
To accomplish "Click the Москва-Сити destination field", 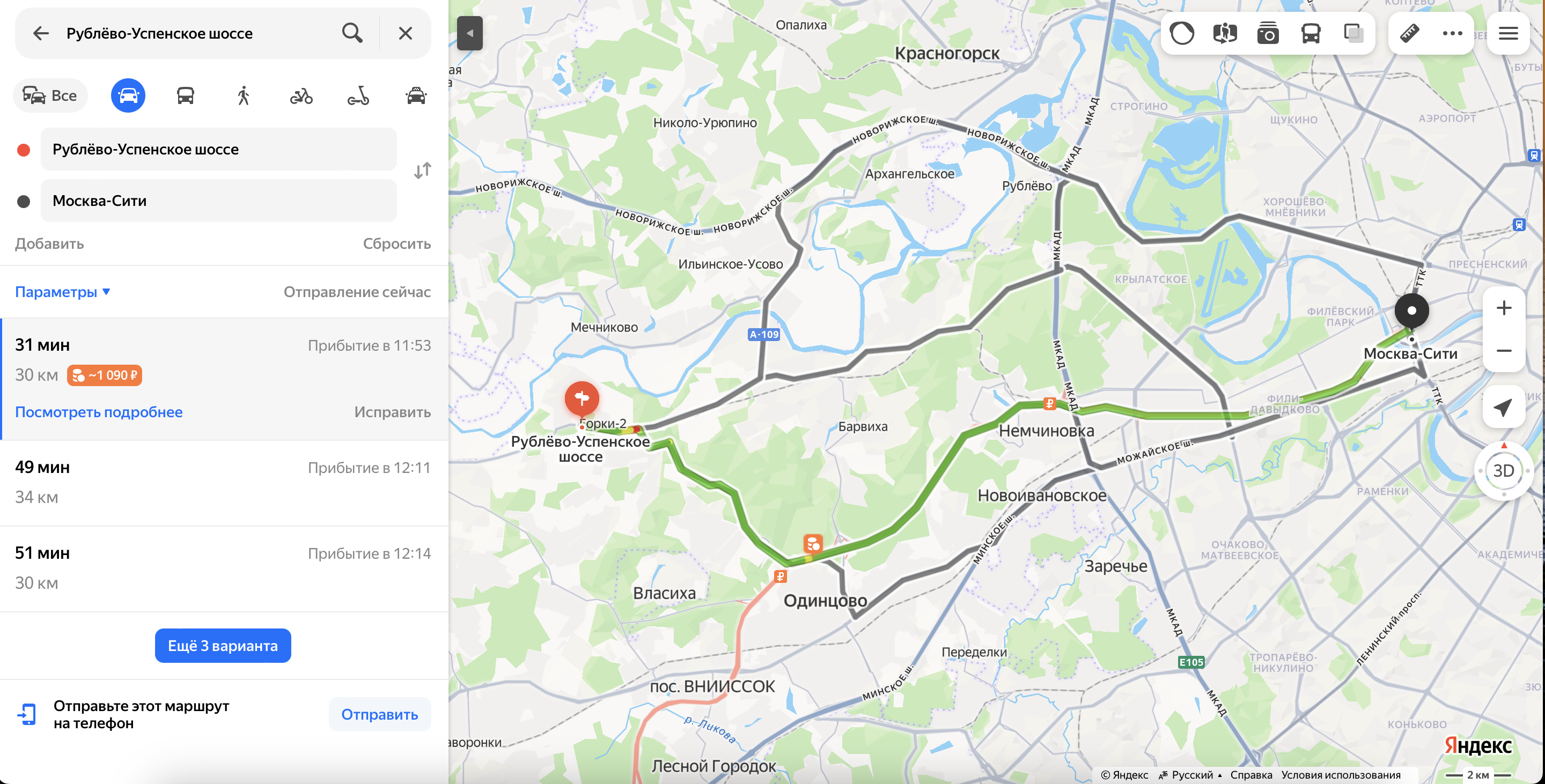I will coord(219,201).
